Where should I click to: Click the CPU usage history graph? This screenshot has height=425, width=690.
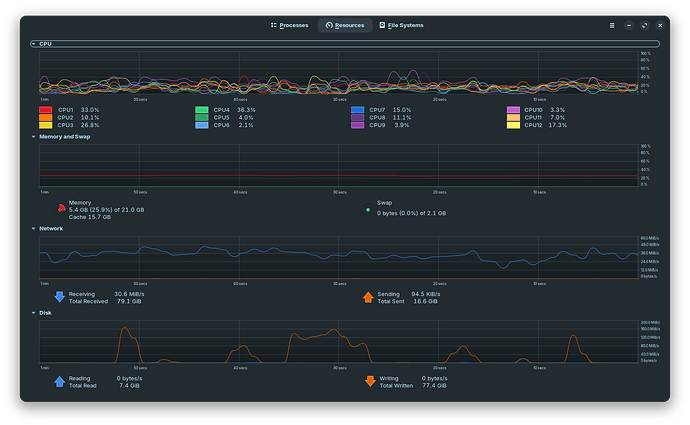(x=339, y=73)
